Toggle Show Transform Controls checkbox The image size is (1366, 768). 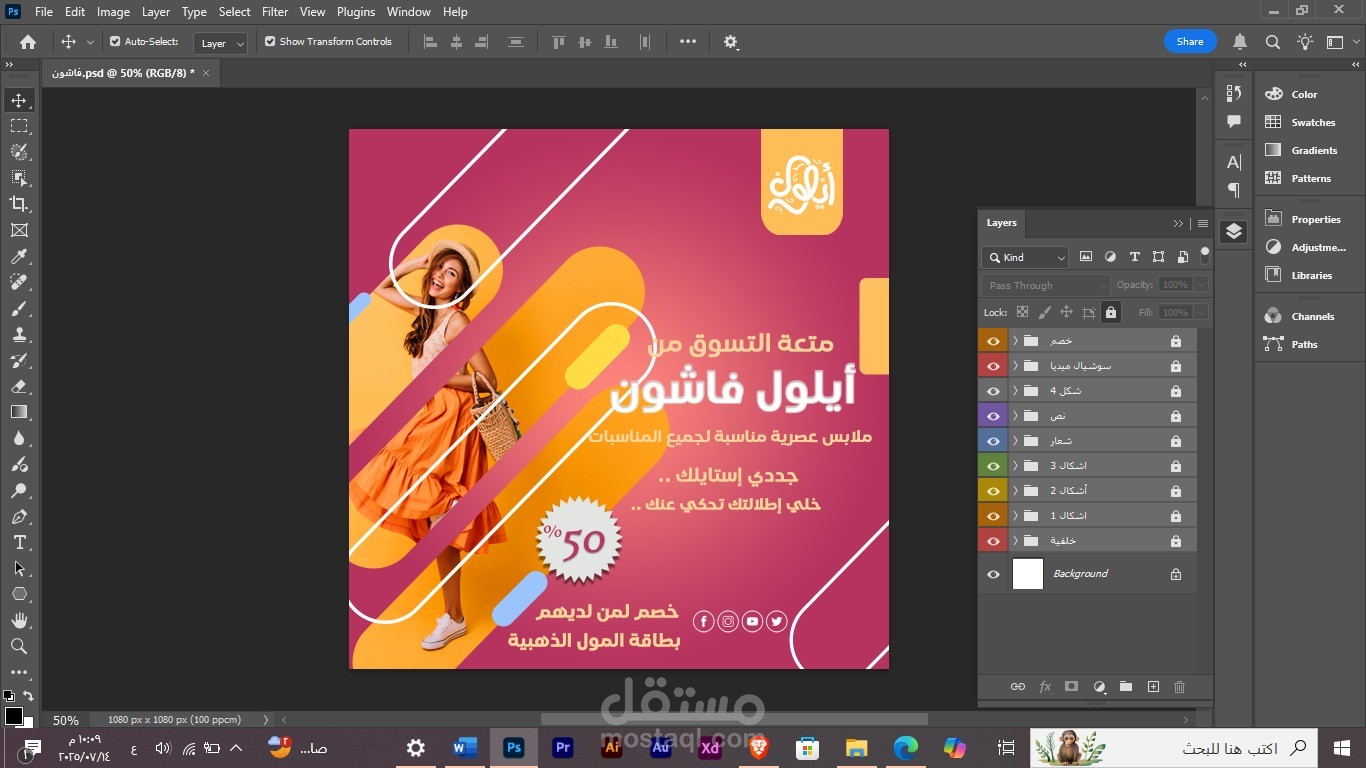[x=270, y=42]
